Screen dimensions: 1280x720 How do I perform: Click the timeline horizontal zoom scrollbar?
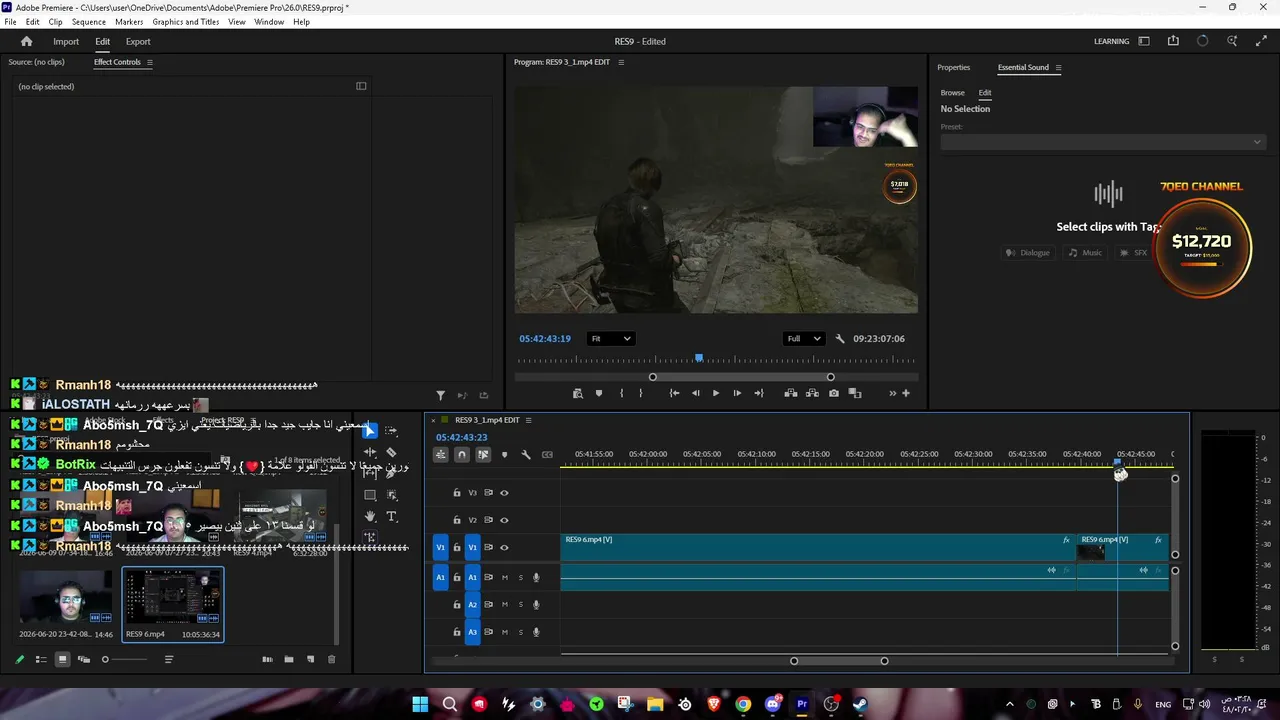[x=839, y=661]
